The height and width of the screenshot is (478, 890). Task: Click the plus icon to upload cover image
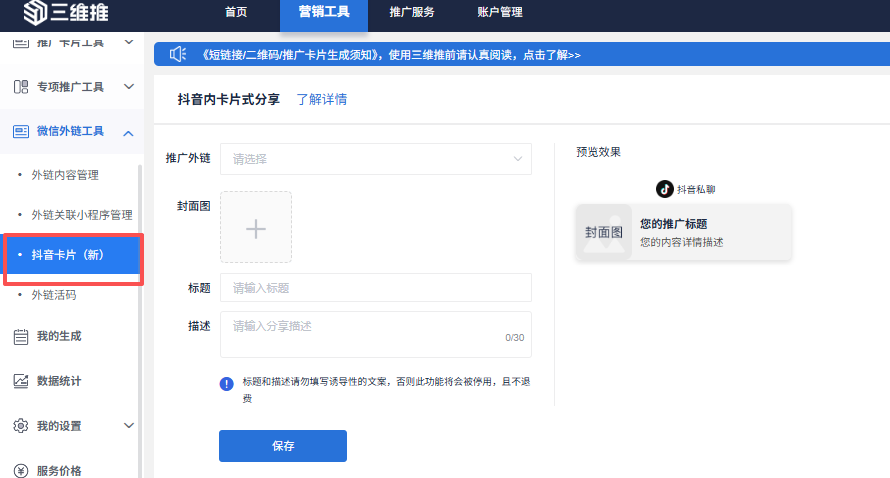point(256,228)
